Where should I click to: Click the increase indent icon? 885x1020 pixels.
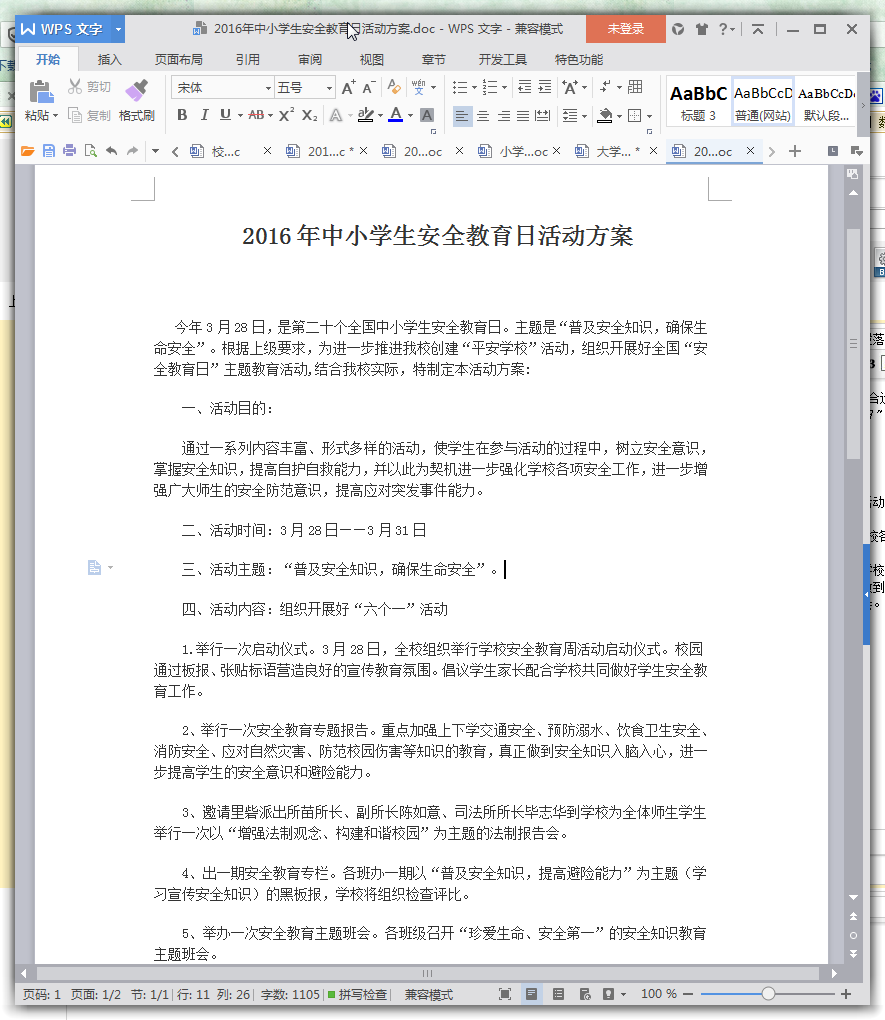(x=545, y=87)
